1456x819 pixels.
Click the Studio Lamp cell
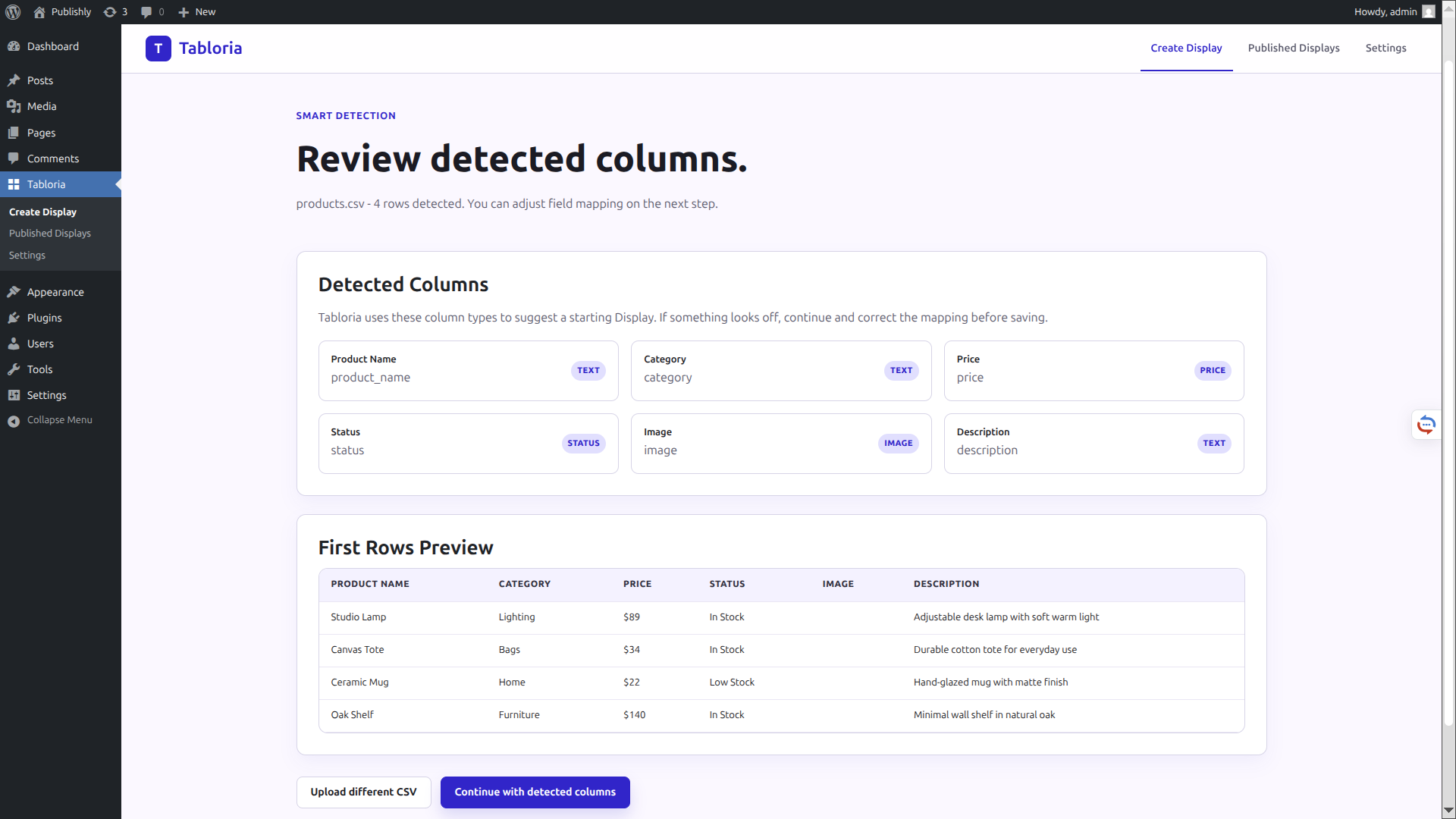point(359,617)
